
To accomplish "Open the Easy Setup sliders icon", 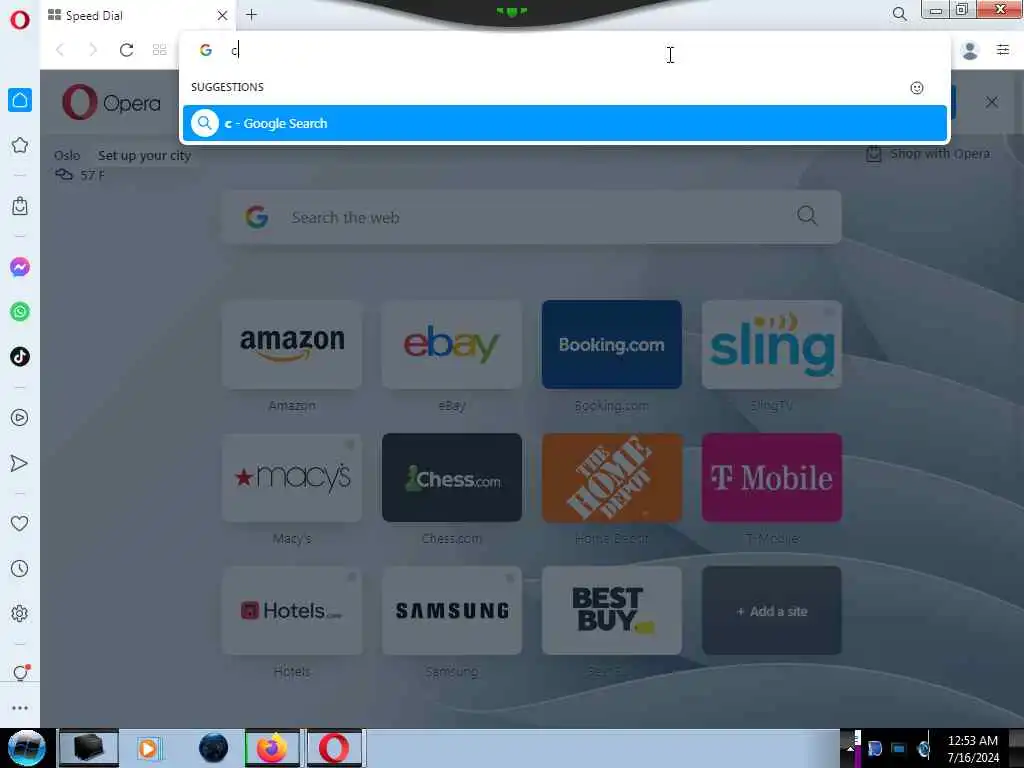I will 1003,50.
